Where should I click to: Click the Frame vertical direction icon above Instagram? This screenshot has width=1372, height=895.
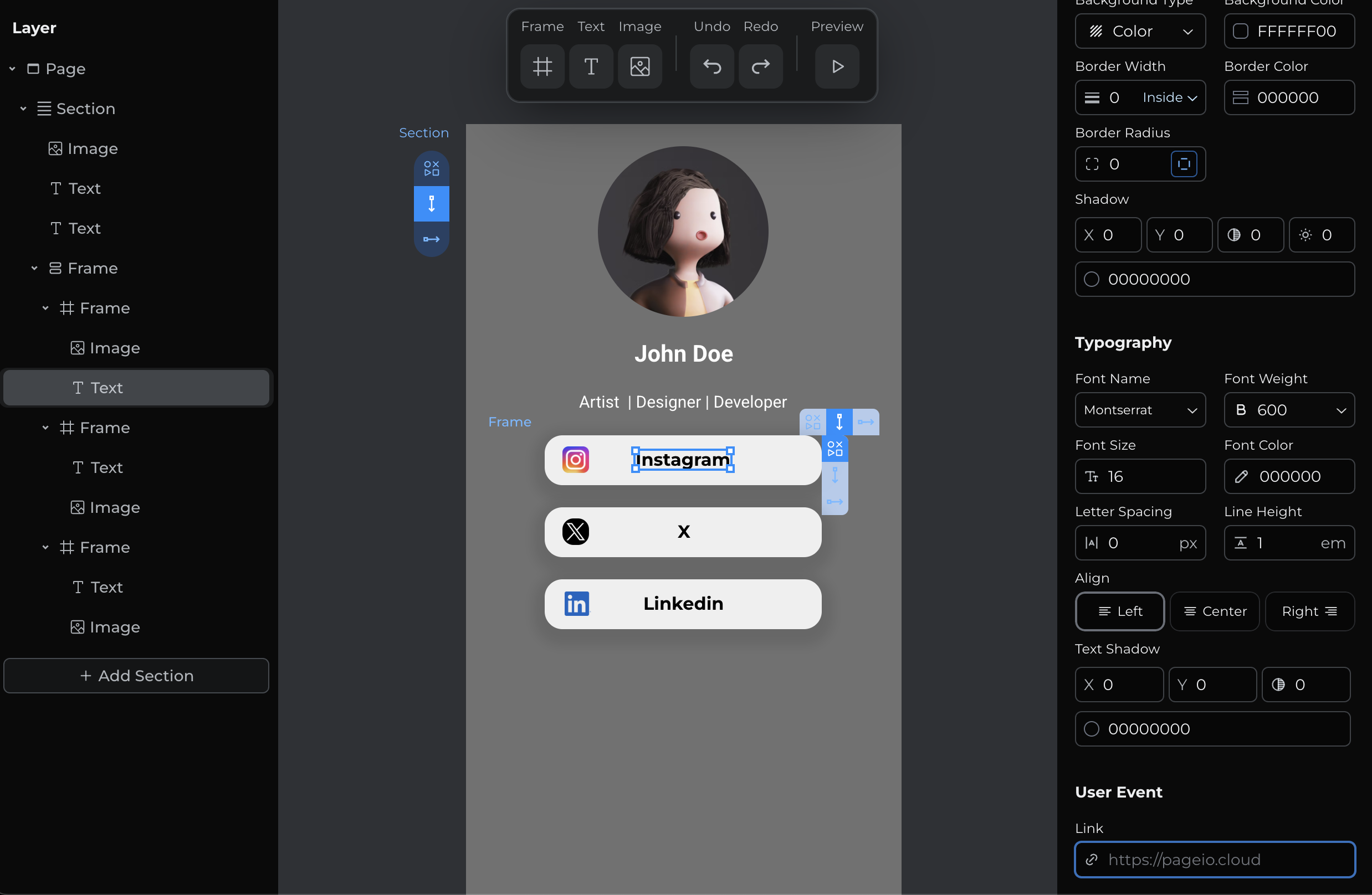pyautogui.click(x=839, y=422)
